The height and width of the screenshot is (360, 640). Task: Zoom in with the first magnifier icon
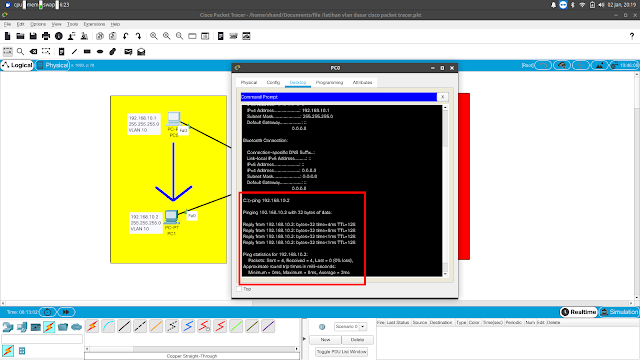[x=153, y=36]
